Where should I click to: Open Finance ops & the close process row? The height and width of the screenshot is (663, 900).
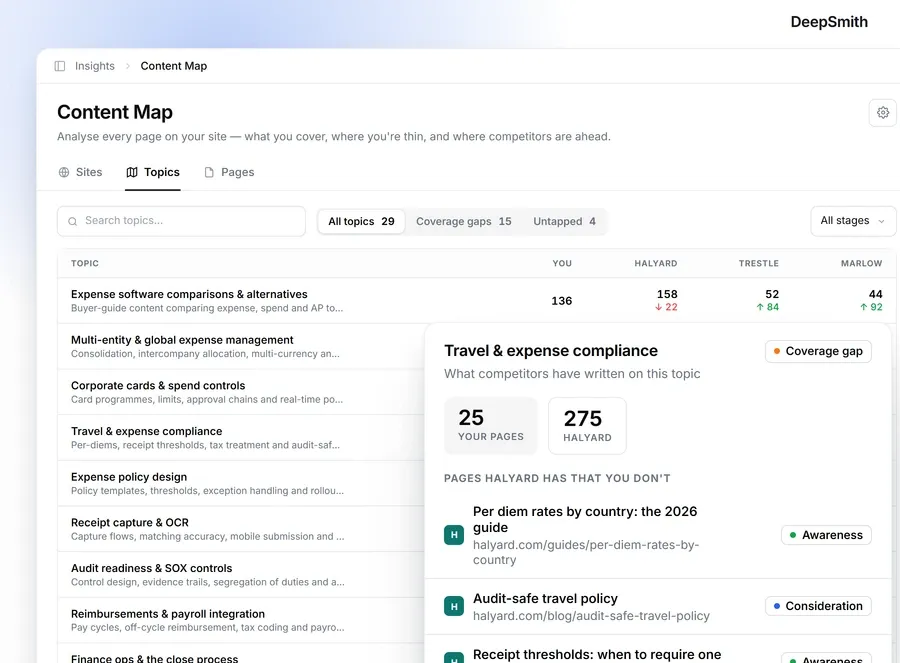pyautogui.click(x=241, y=654)
